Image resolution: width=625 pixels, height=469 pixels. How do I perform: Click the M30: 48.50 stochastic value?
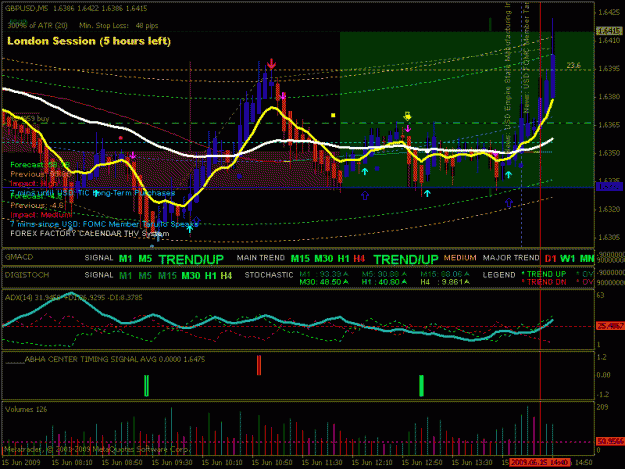click(324, 282)
